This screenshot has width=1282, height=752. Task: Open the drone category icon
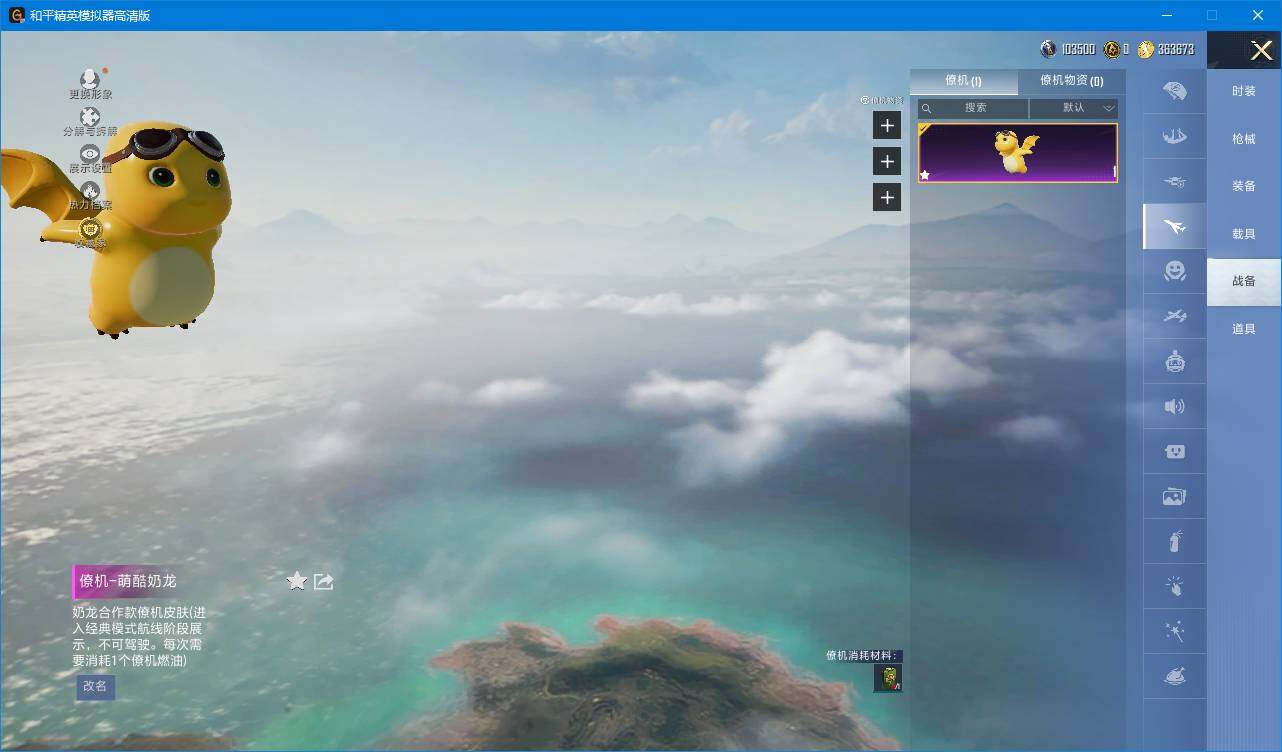click(1175, 182)
